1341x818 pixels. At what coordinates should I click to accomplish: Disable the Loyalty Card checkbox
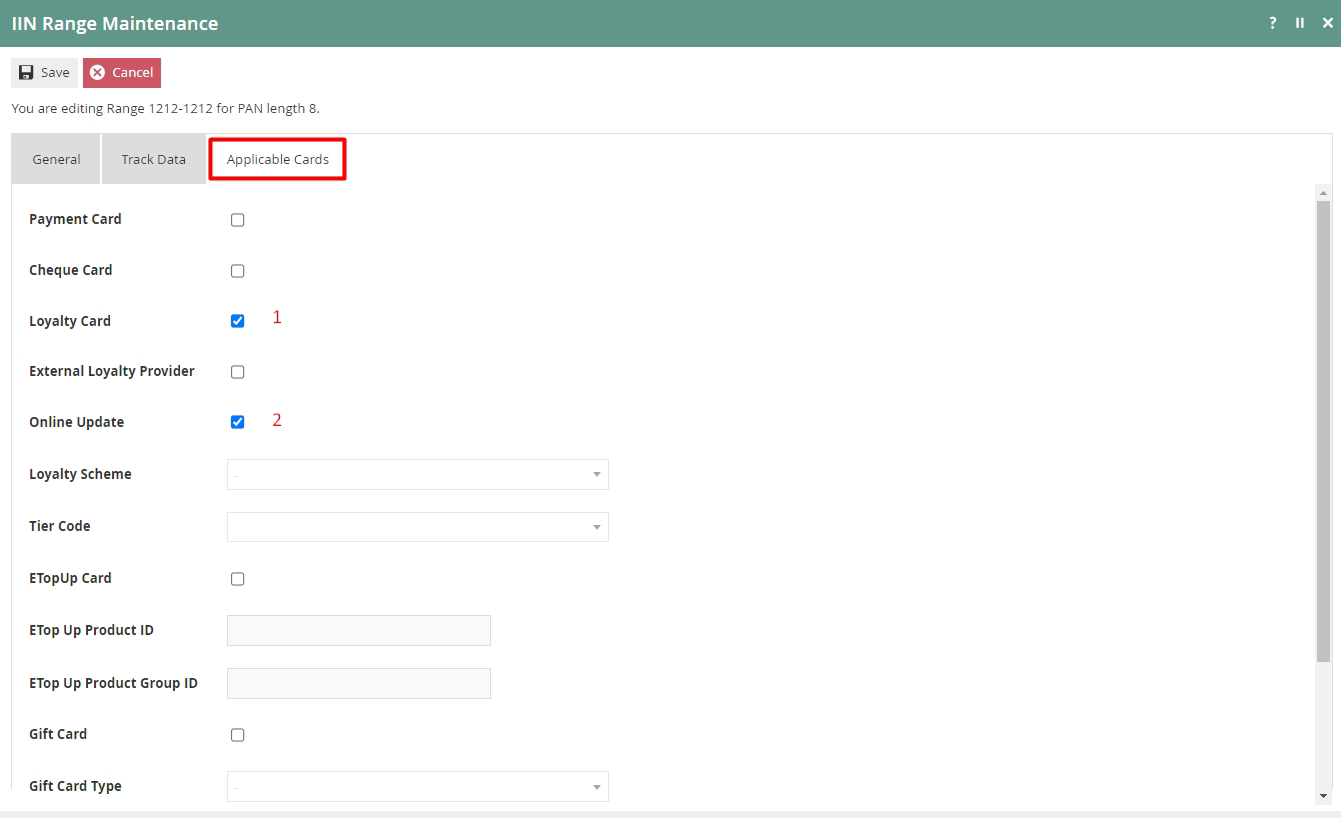click(237, 320)
